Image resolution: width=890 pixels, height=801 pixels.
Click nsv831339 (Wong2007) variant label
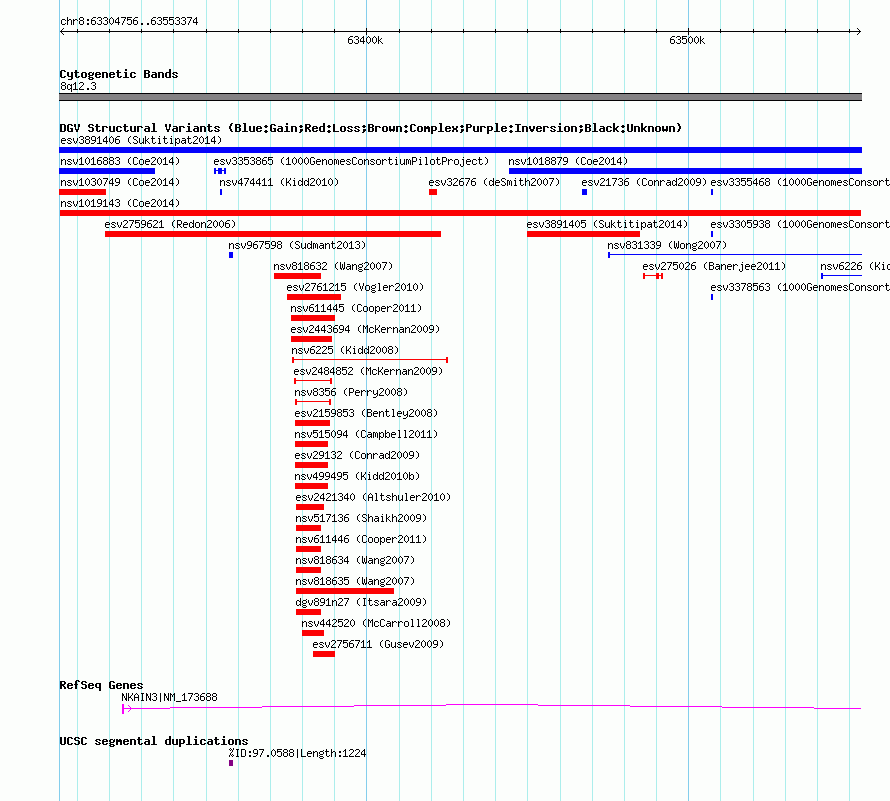[667, 245]
